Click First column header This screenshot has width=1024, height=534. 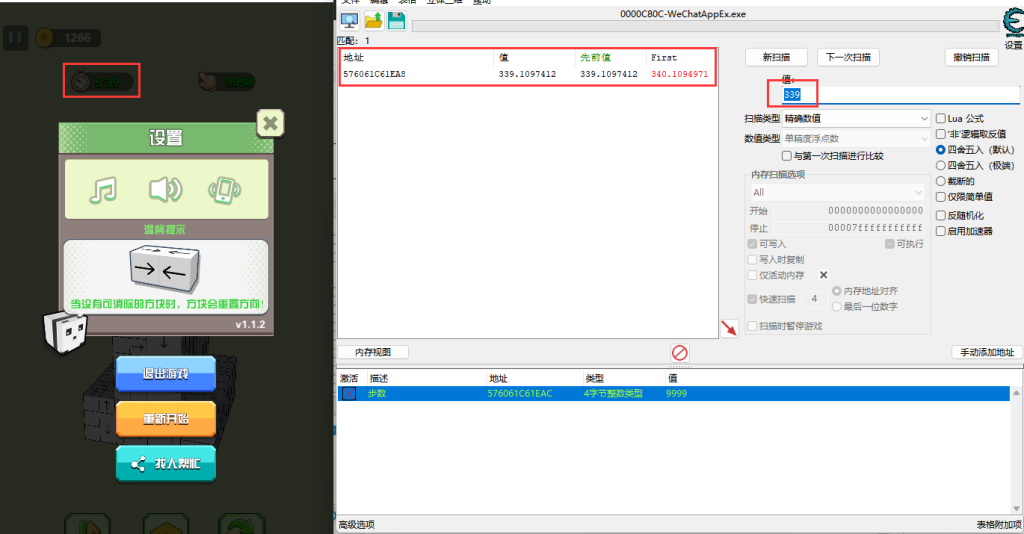point(681,57)
